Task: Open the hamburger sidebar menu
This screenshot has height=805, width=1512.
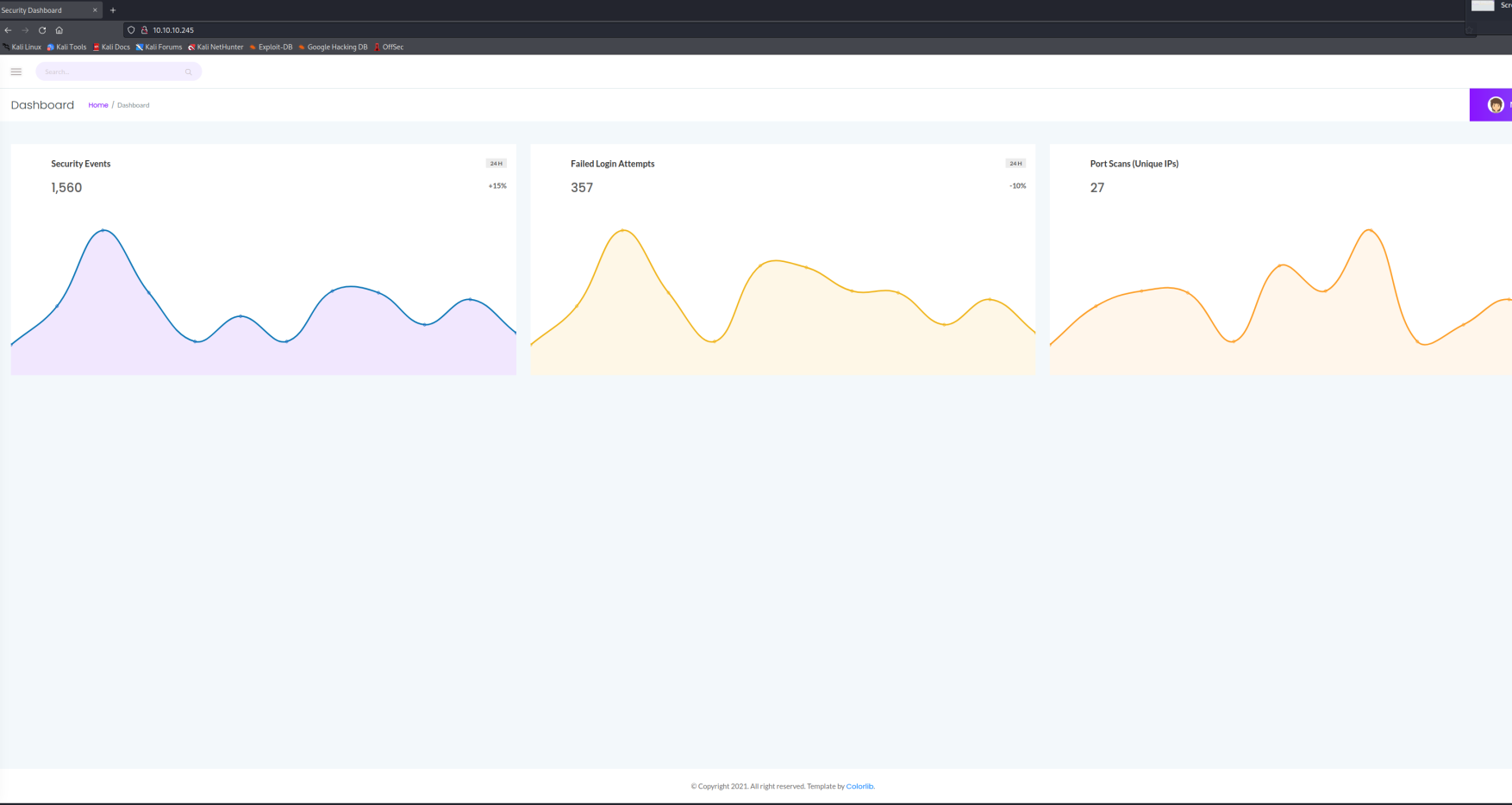Action: (x=16, y=72)
